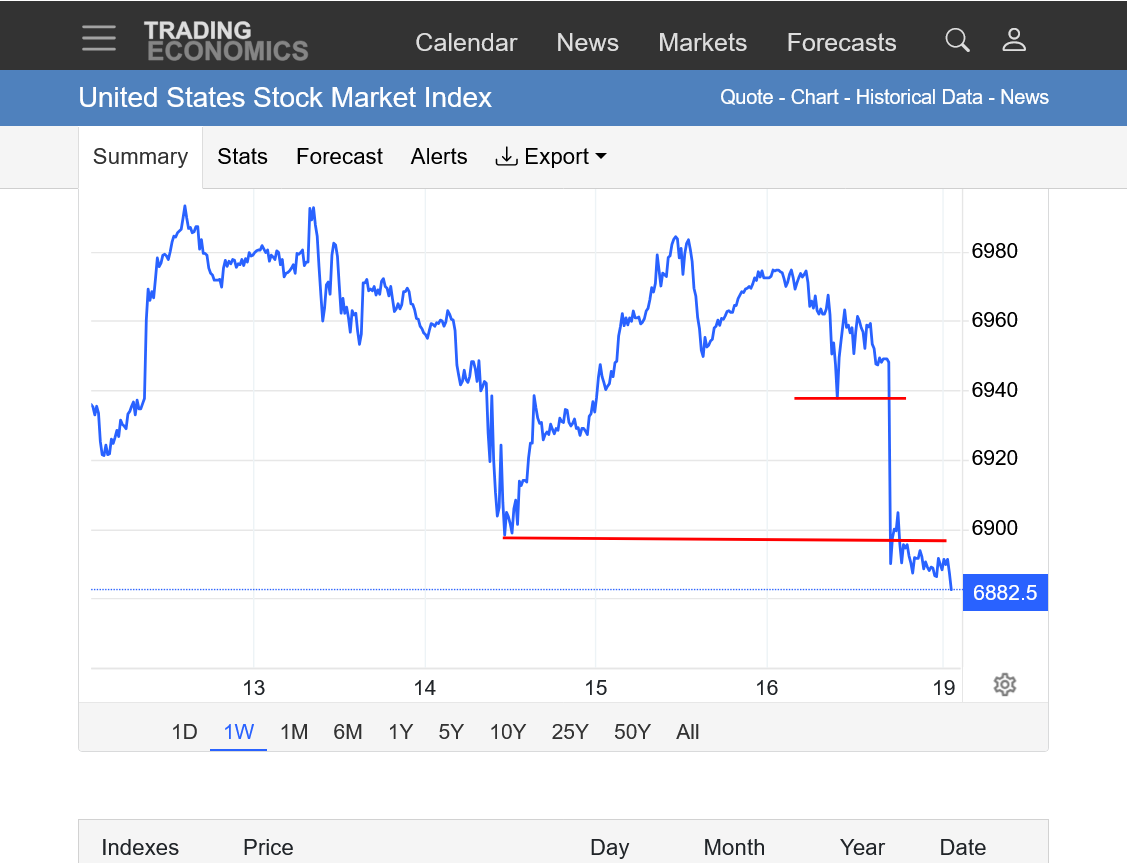Open the search magnifier icon
1127x863 pixels.
point(957,40)
